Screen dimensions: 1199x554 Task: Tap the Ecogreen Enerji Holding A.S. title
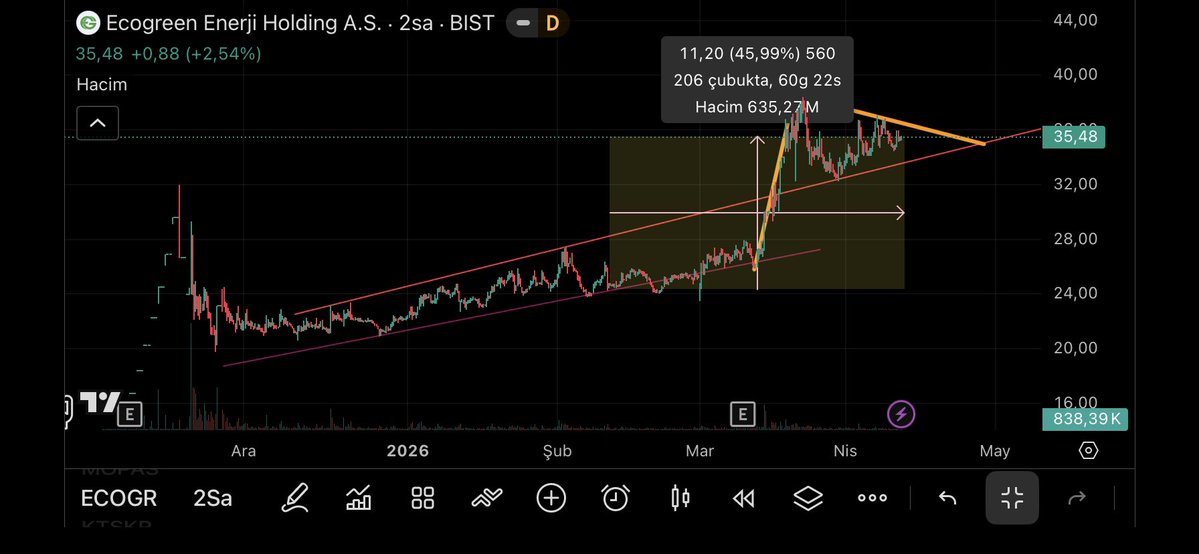coord(243,24)
